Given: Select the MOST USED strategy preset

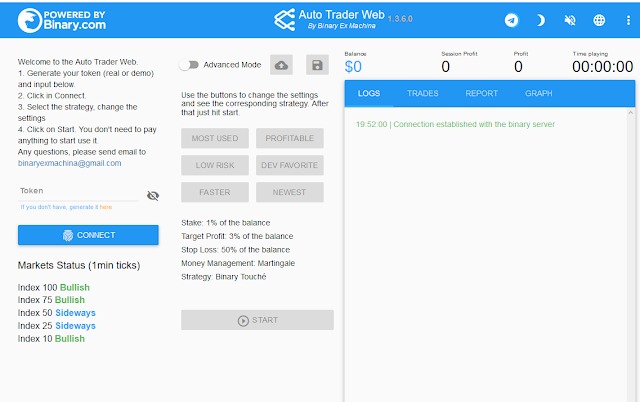Looking at the screenshot, I should [215, 138].
